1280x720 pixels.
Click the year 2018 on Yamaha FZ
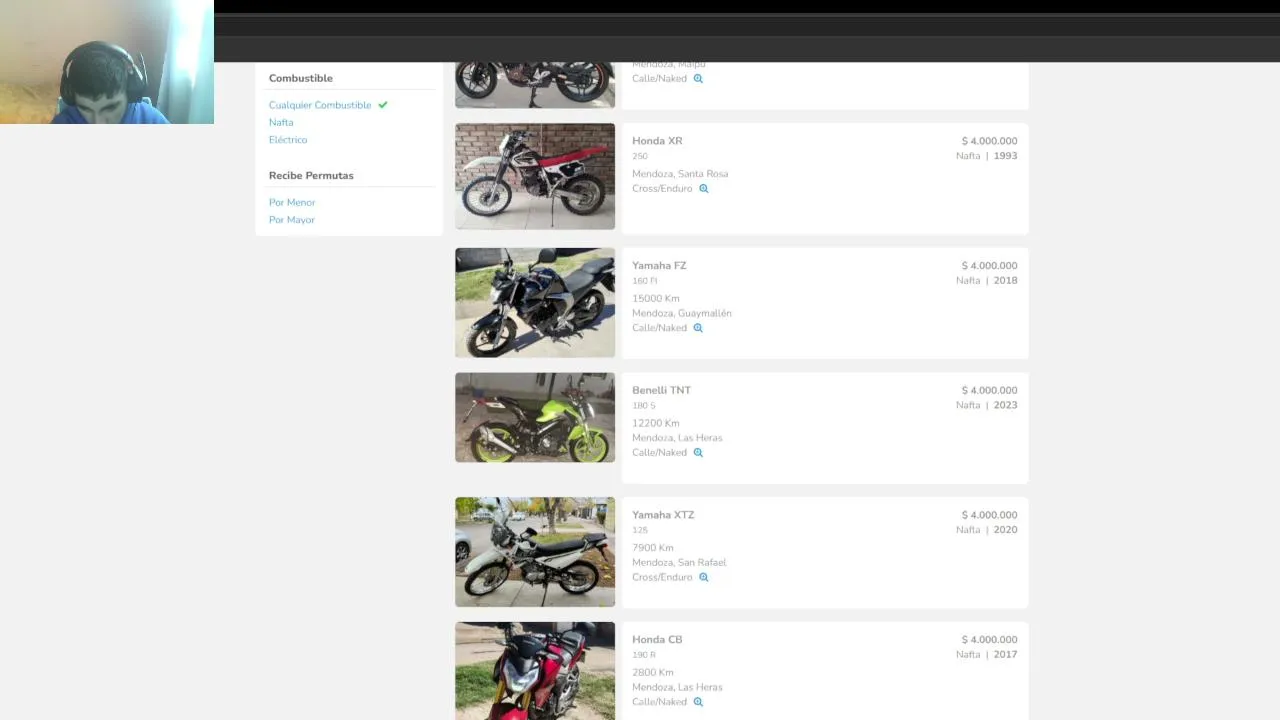tap(1005, 281)
